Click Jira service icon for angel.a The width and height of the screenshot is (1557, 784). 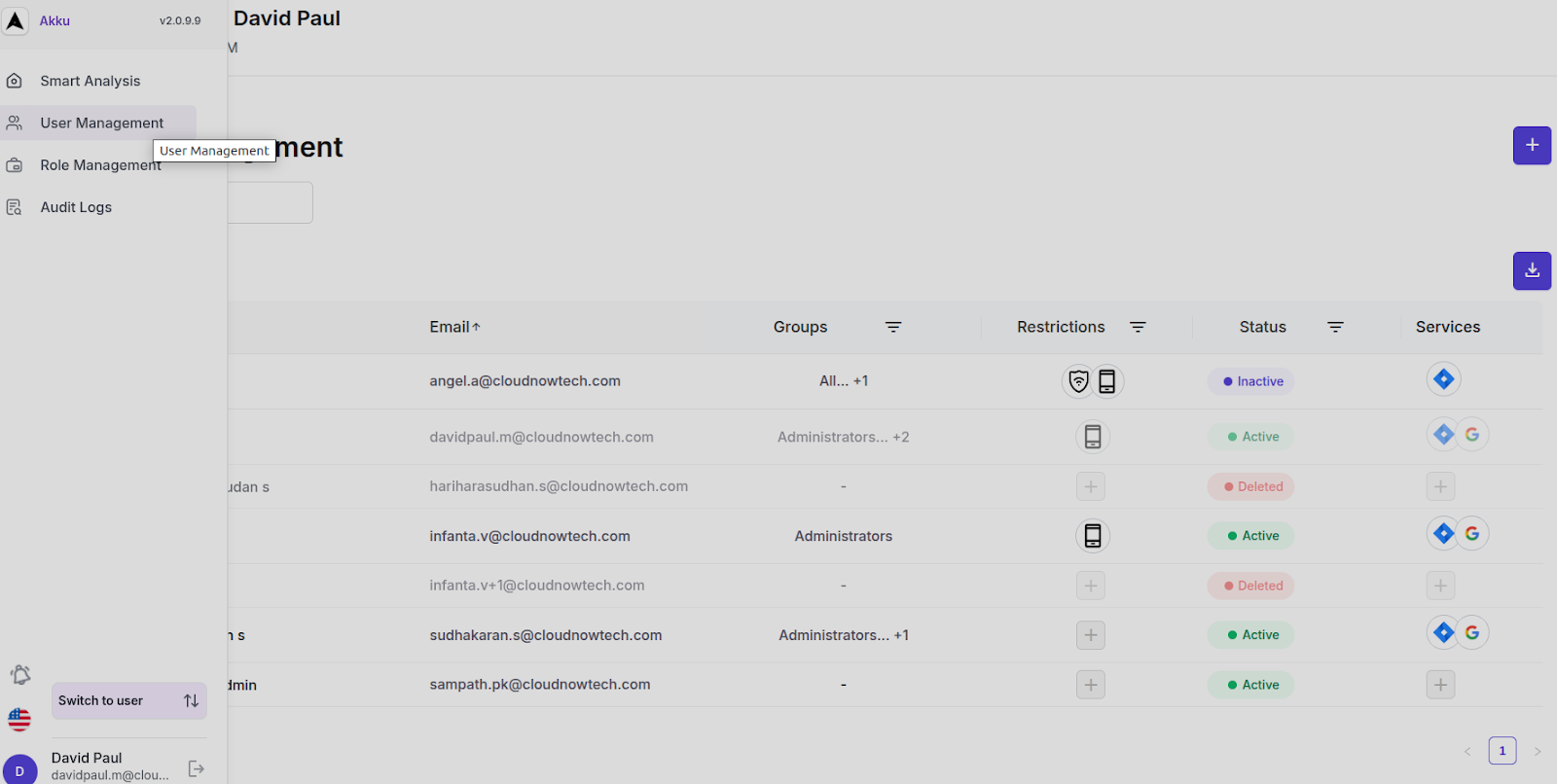point(1444,379)
